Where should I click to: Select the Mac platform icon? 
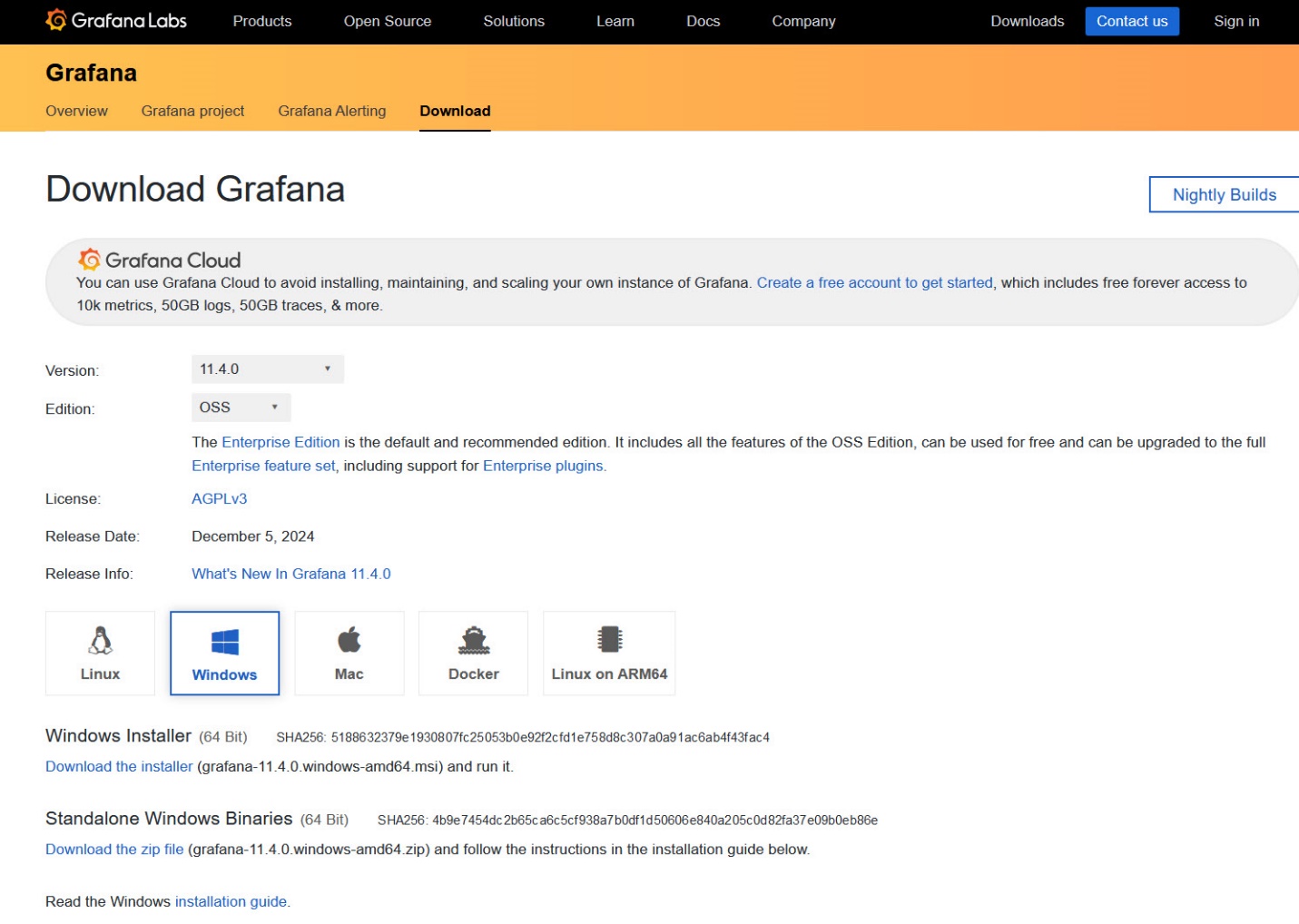coord(349,652)
